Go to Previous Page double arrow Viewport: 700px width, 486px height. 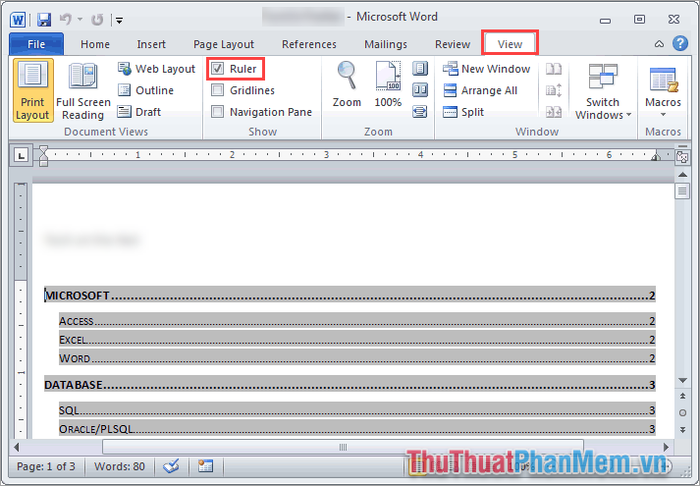[x=683, y=396]
